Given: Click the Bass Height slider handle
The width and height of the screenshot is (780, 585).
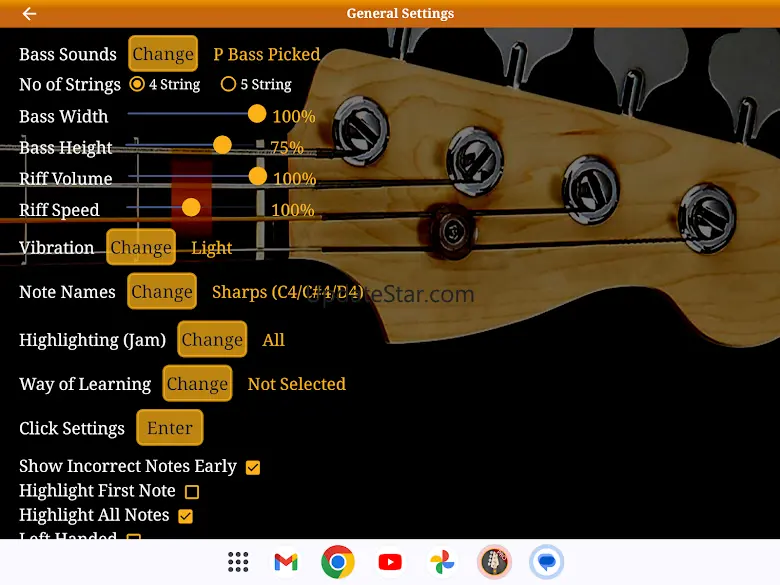Looking at the screenshot, I should (x=222, y=145).
